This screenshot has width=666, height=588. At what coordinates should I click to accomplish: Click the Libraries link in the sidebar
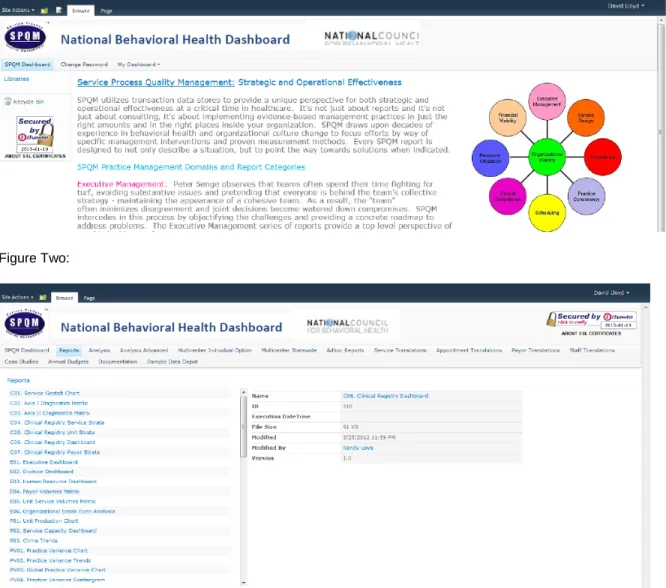click(17, 79)
